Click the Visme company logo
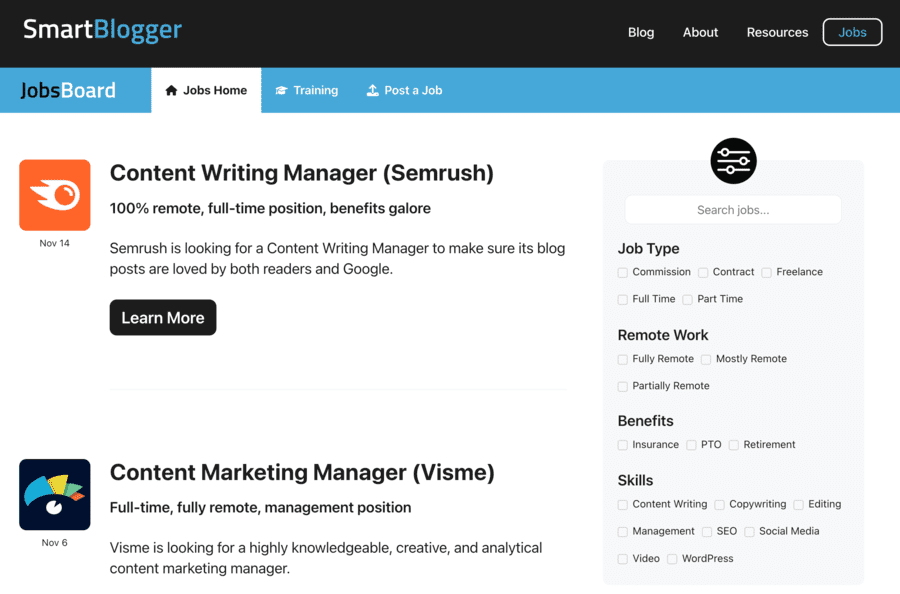 (55, 495)
